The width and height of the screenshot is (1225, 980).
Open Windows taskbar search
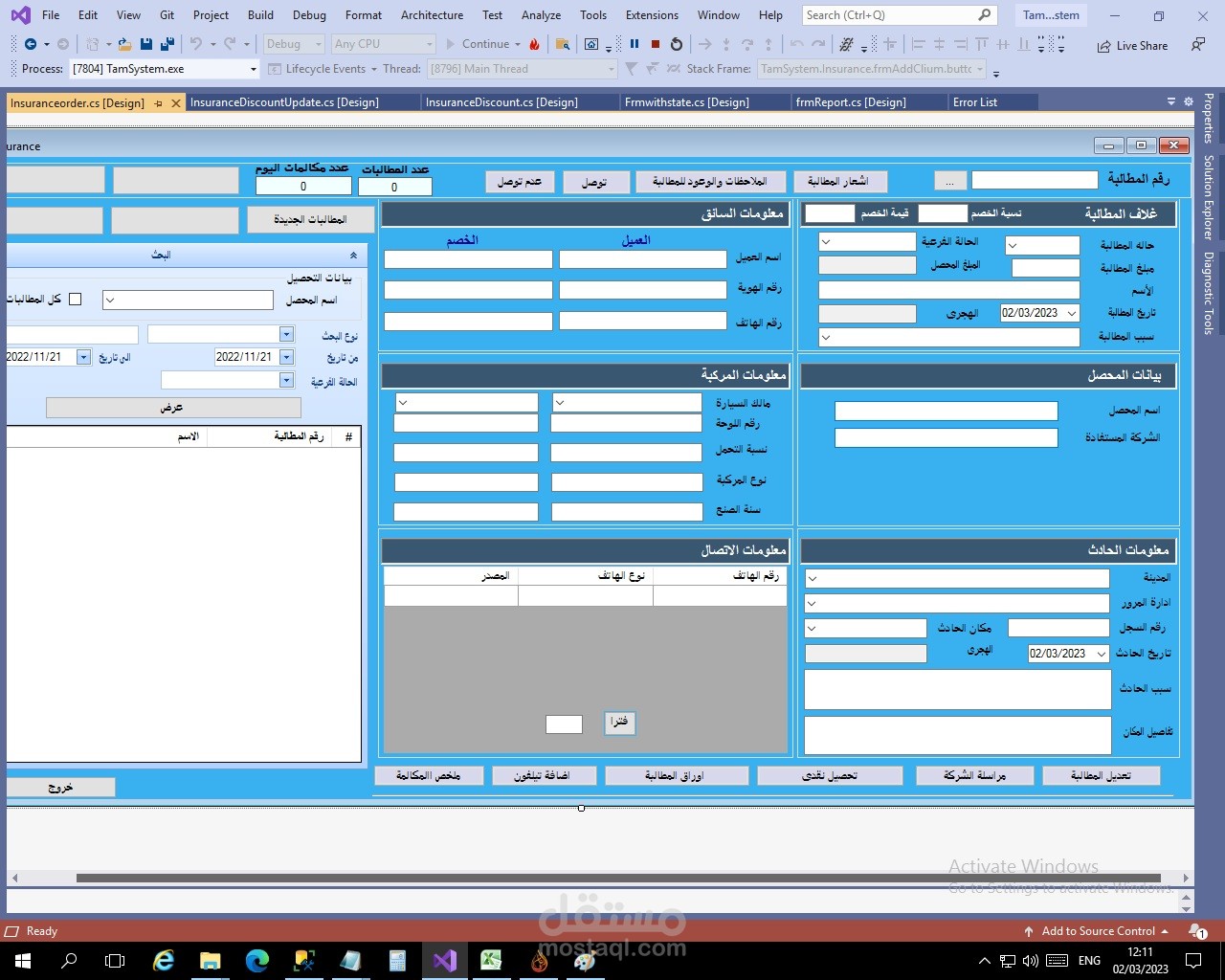point(69,960)
